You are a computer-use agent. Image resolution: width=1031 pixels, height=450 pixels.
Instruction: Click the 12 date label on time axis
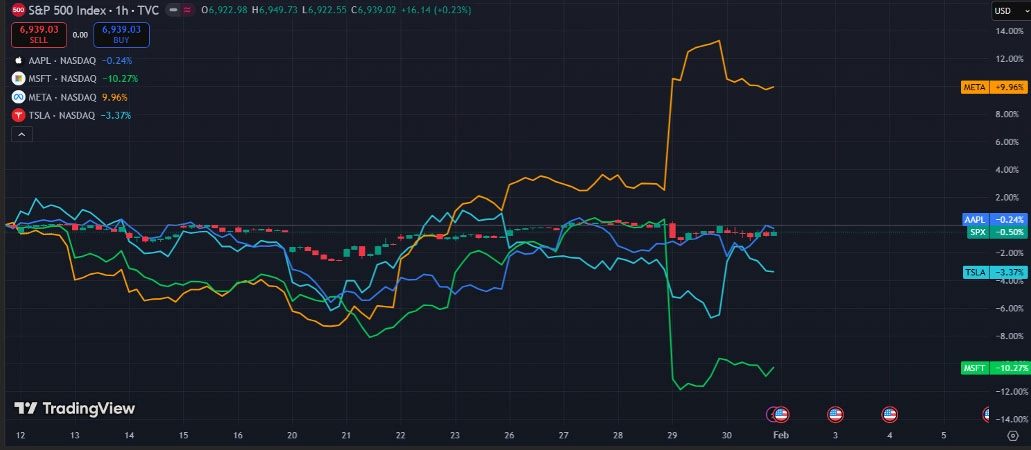tap(20, 436)
